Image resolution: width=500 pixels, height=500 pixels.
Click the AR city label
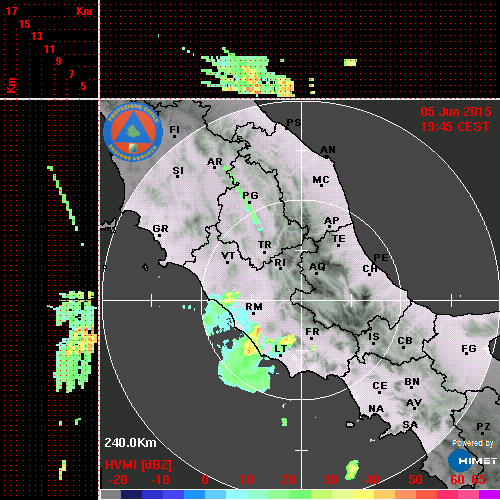click(x=215, y=162)
